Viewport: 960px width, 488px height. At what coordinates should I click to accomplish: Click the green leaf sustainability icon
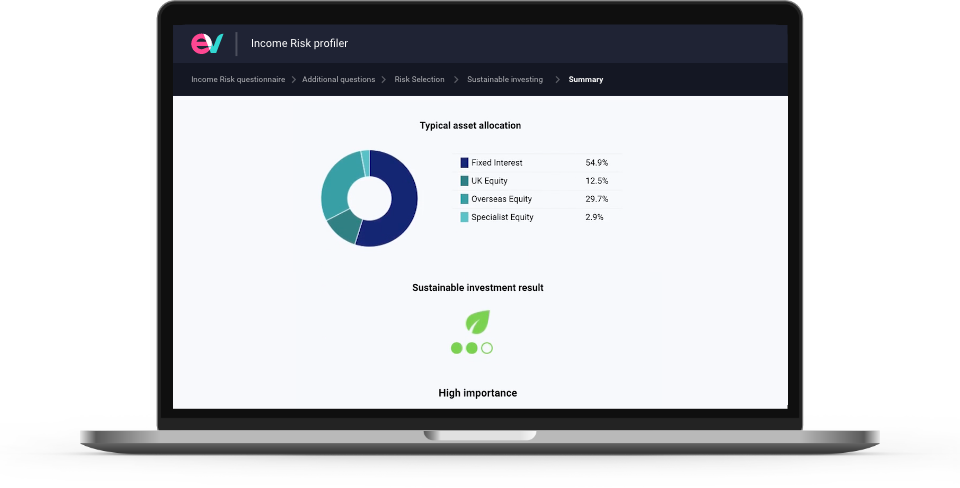click(478, 321)
